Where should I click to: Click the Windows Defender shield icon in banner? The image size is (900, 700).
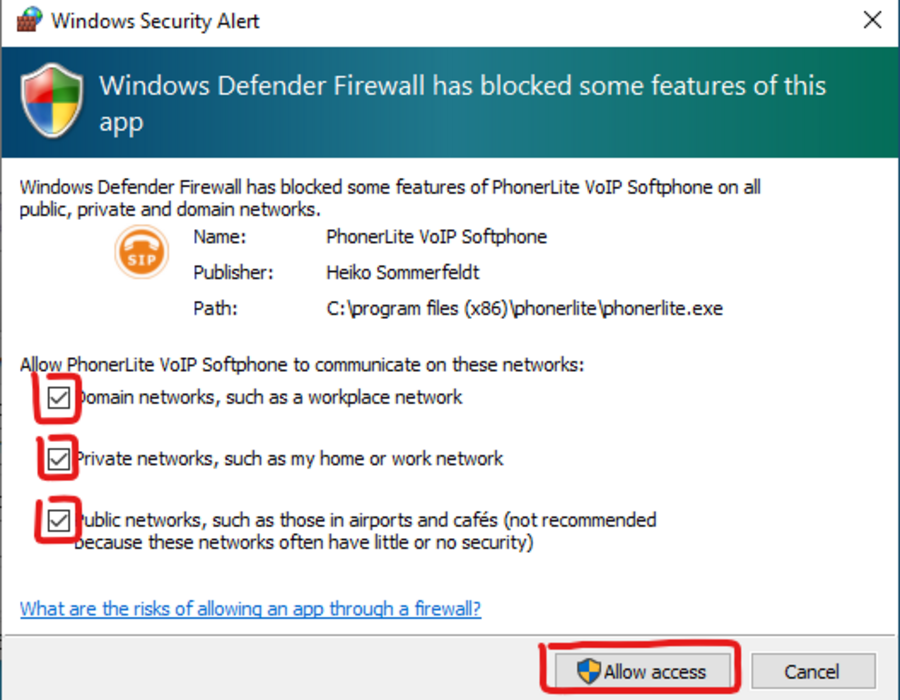(52, 100)
